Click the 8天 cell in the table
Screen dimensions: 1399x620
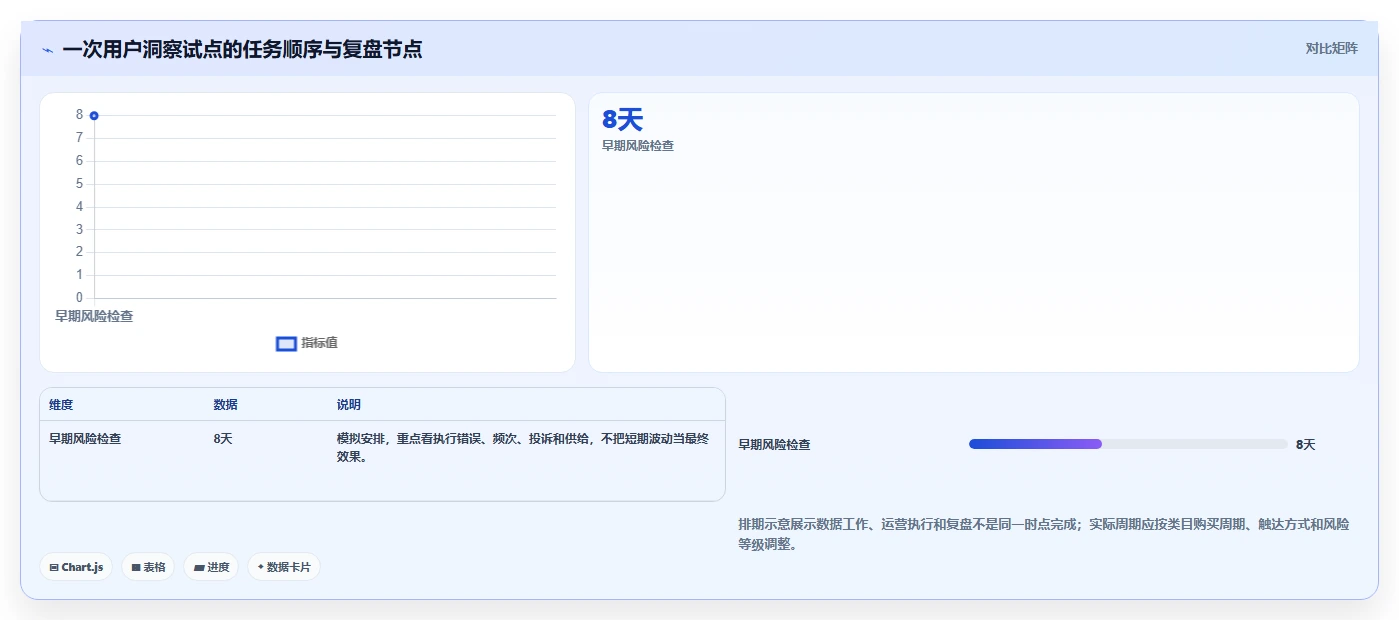pyautogui.click(x=222, y=438)
